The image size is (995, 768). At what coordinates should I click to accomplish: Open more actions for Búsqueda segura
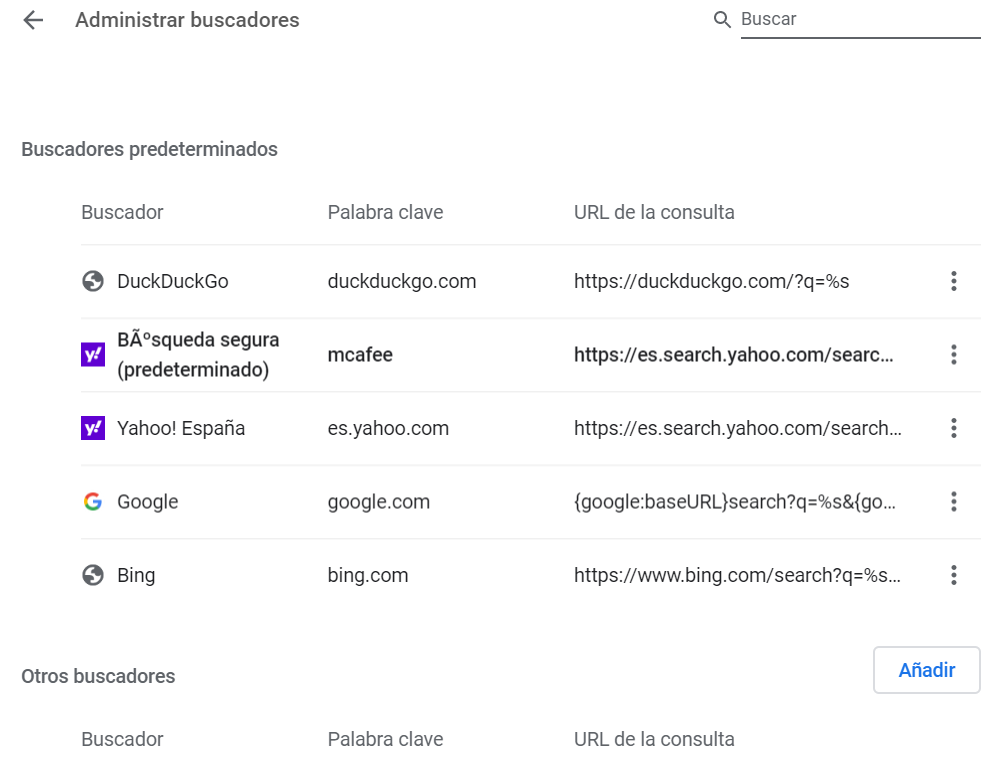(x=953, y=355)
